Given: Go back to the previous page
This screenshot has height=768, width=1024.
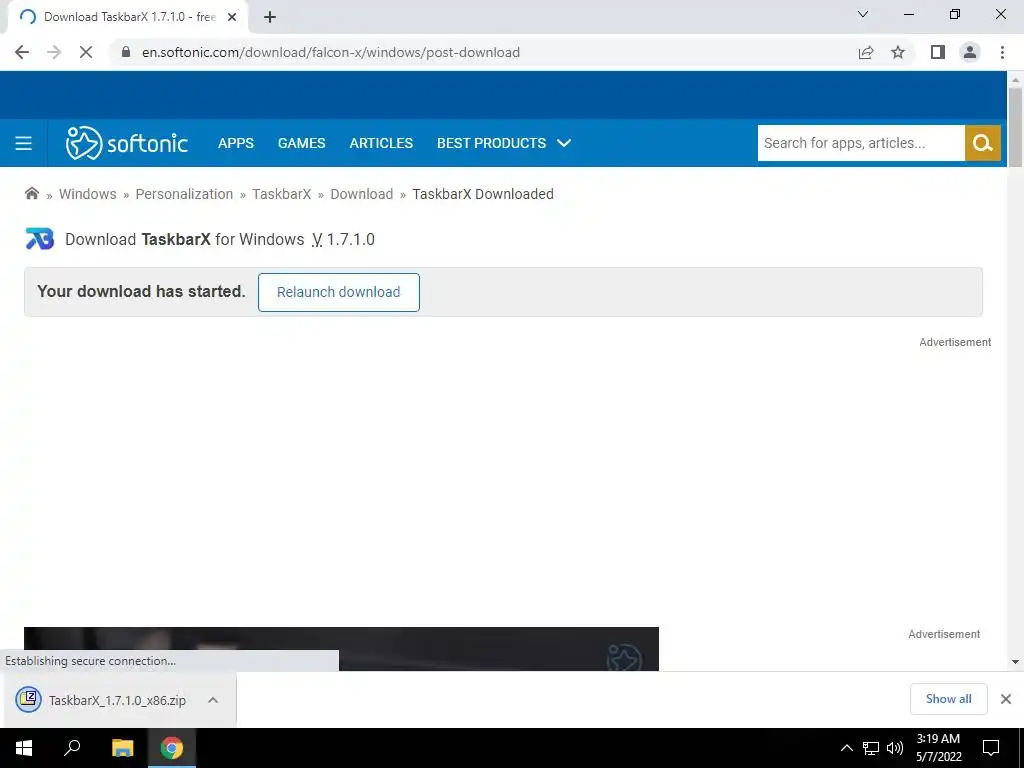Looking at the screenshot, I should pos(22,52).
